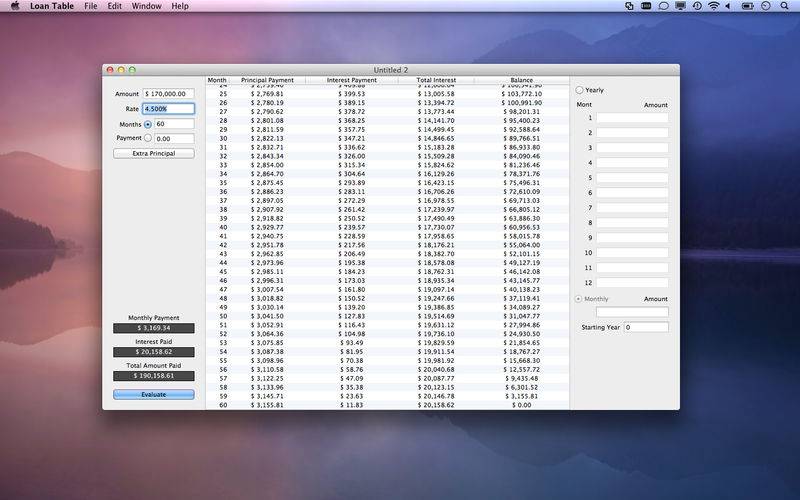800x500 pixels.
Task: Select row for month 25
Action: pyautogui.click(x=387, y=94)
